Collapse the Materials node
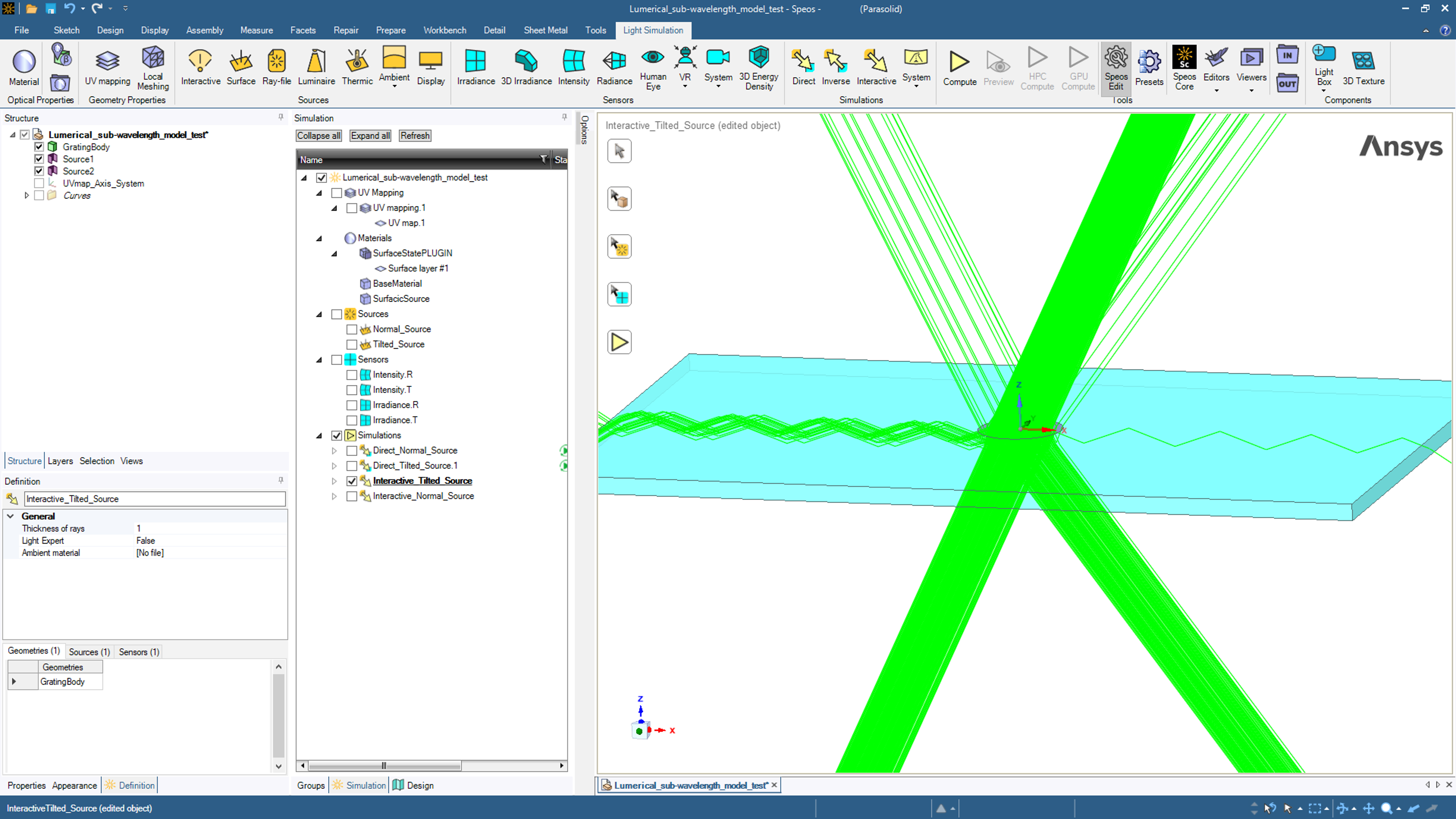Screen dimensions: 1456x819 (319, 239)
